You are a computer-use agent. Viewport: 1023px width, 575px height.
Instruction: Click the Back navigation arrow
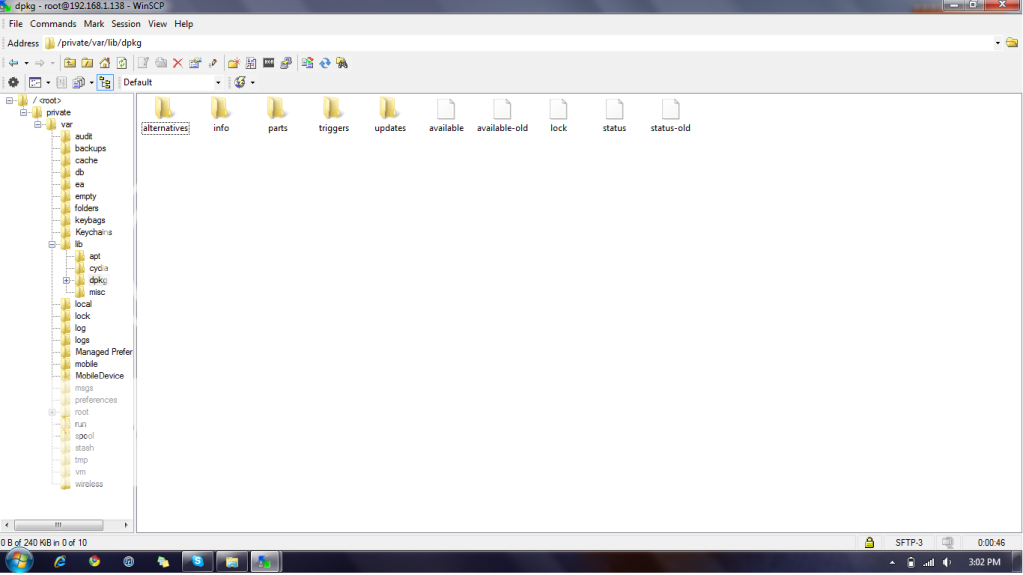(x=13, y=63)
